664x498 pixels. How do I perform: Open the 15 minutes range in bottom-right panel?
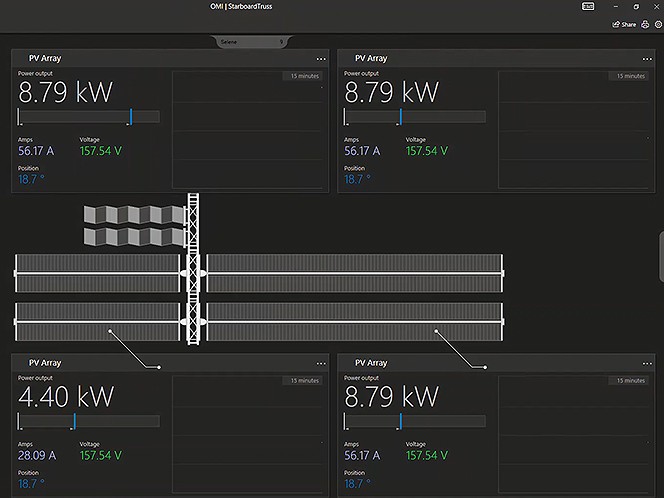[x=629, y=380]
